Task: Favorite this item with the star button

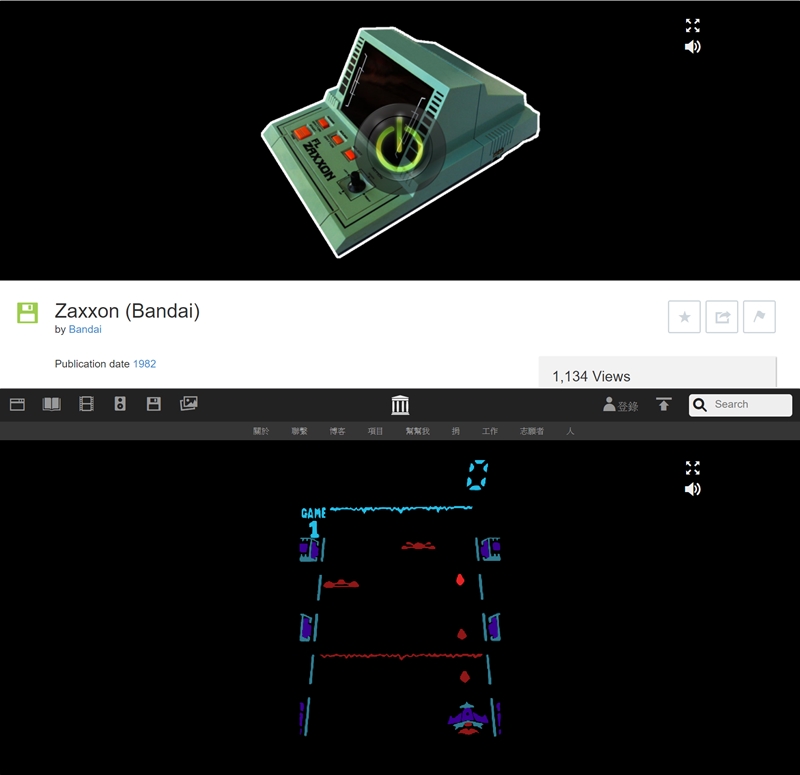Action: (684, 317)
